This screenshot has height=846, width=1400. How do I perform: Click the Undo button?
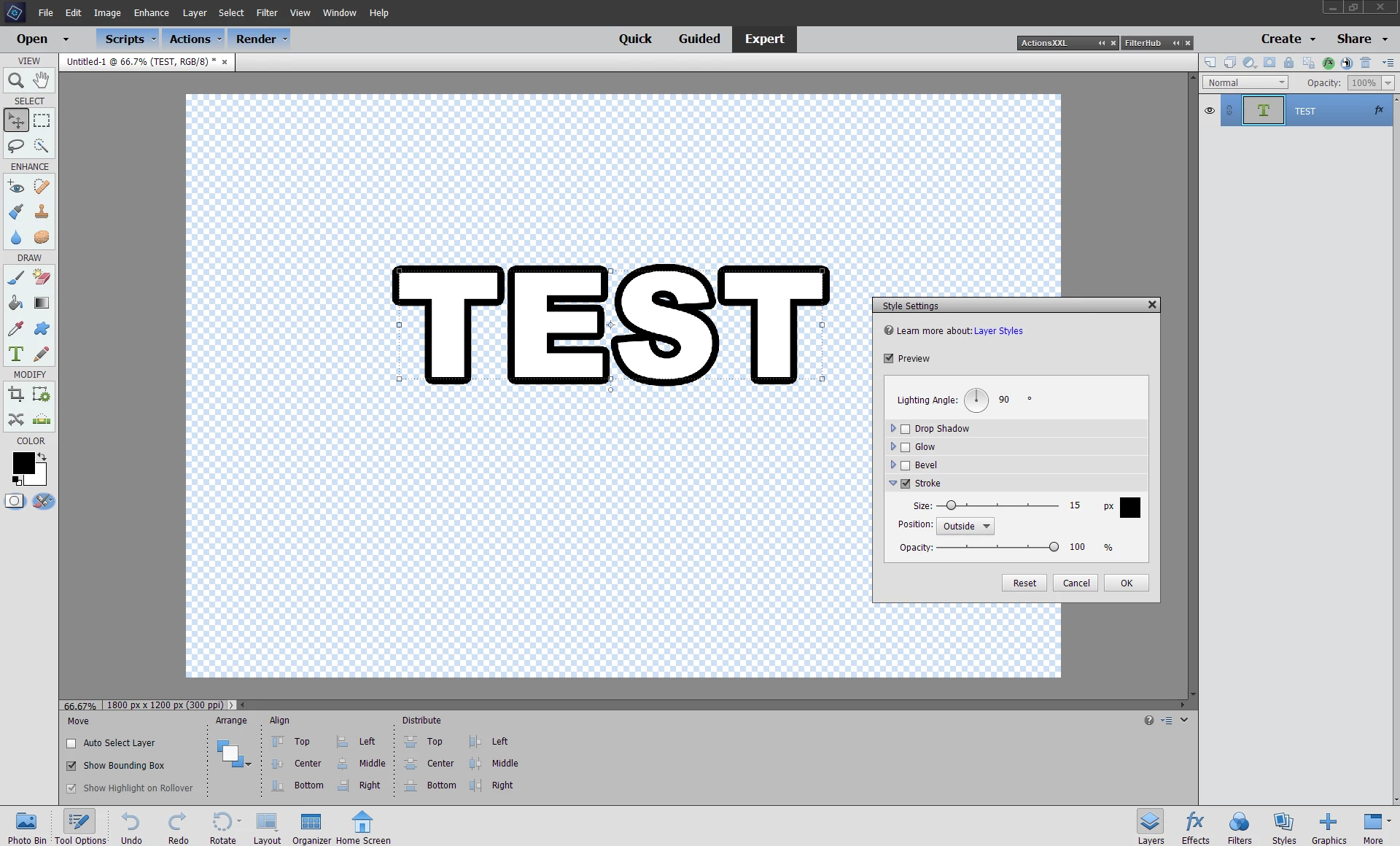(131, 827)
